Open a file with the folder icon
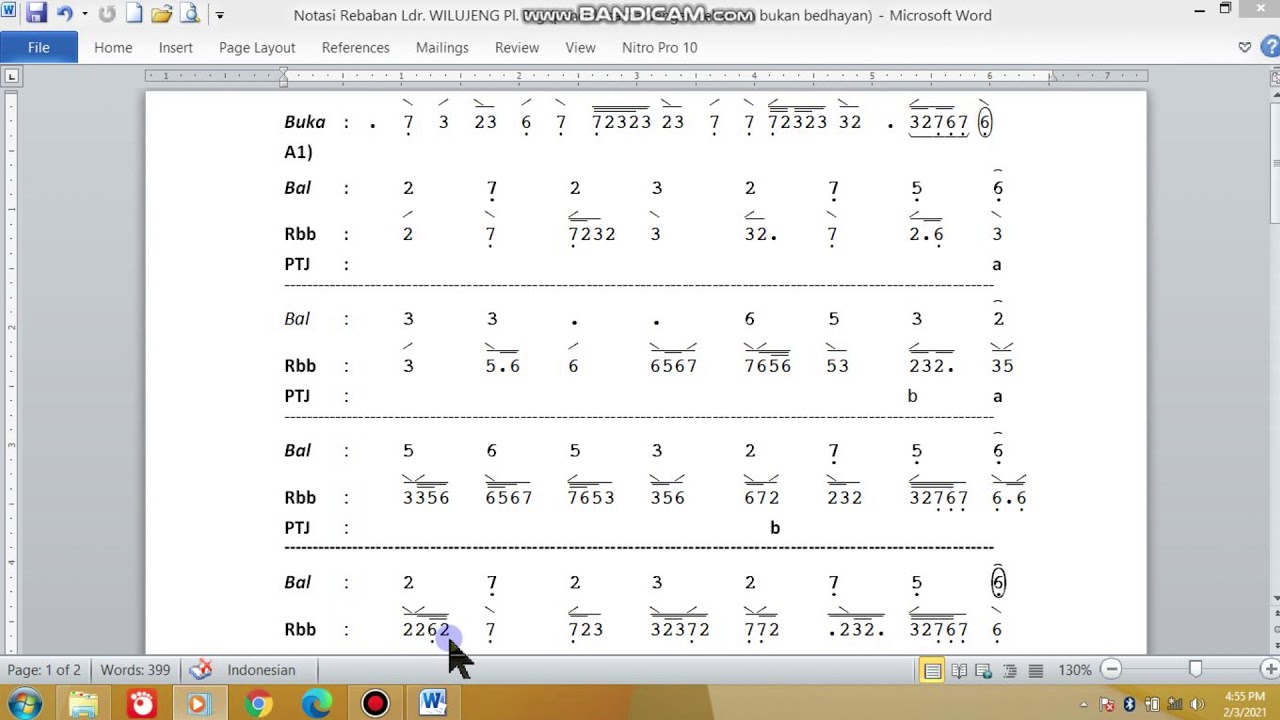 [x=161, y=14]
